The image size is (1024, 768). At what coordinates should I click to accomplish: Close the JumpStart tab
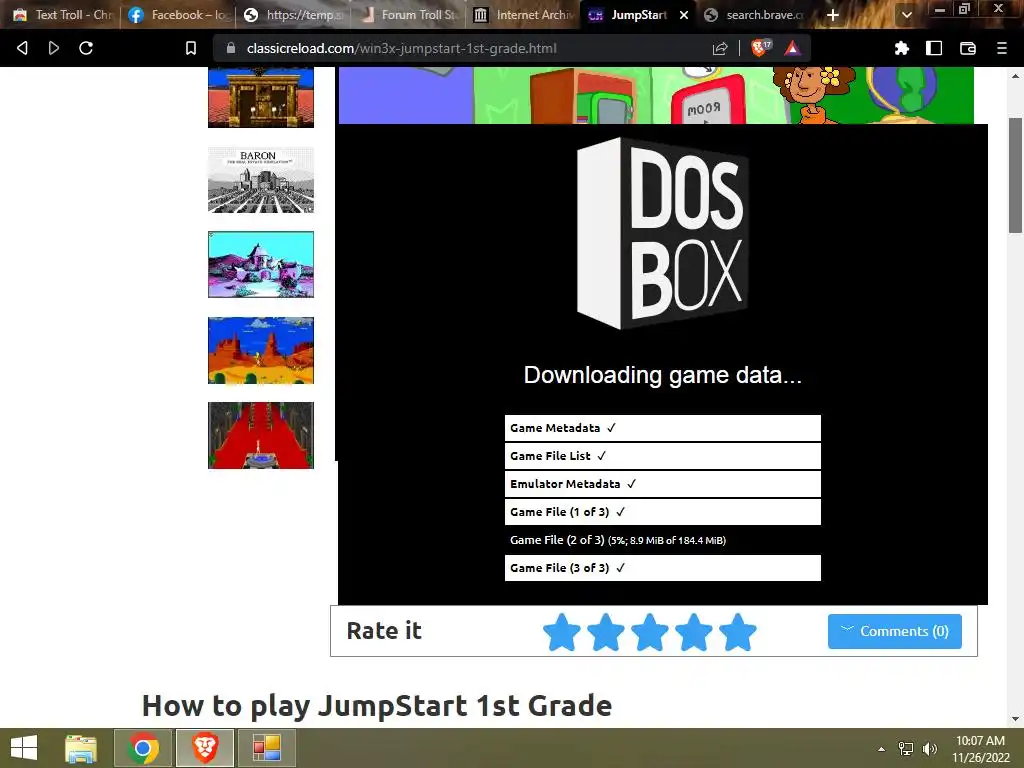pyautogui.click(x=684, y=14)
